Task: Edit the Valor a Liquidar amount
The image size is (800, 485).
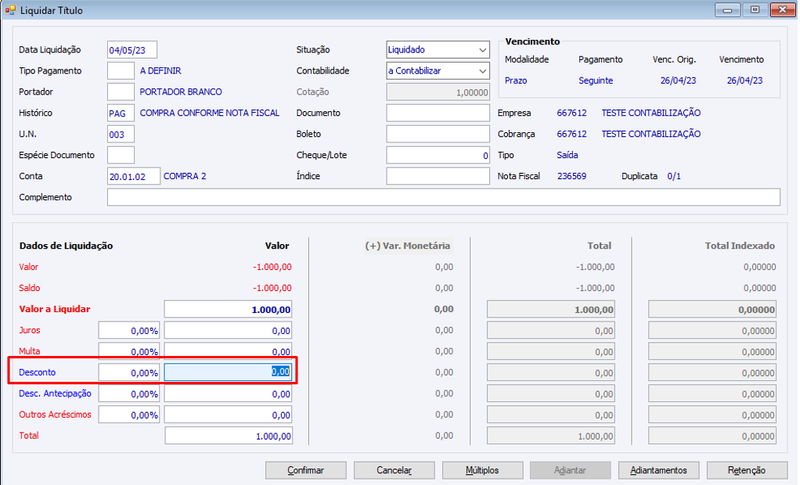Action: point(228,310)
